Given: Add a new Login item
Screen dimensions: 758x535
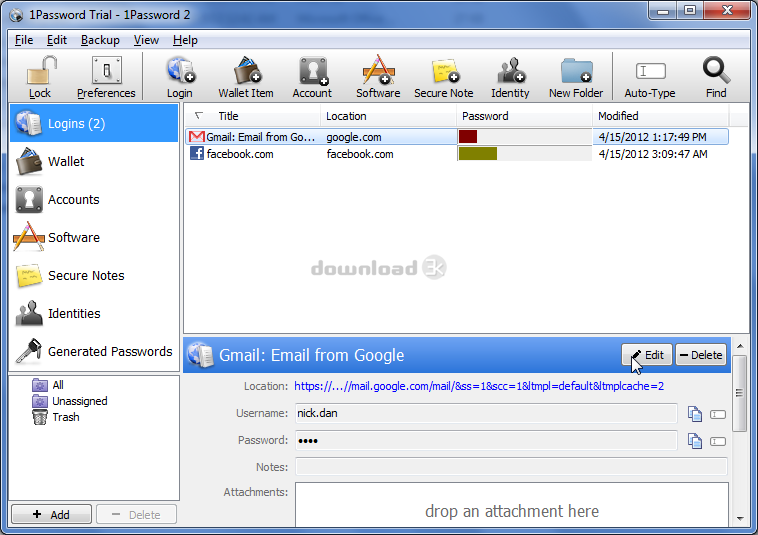Looking at the screenshot, I should pos(180,76).
